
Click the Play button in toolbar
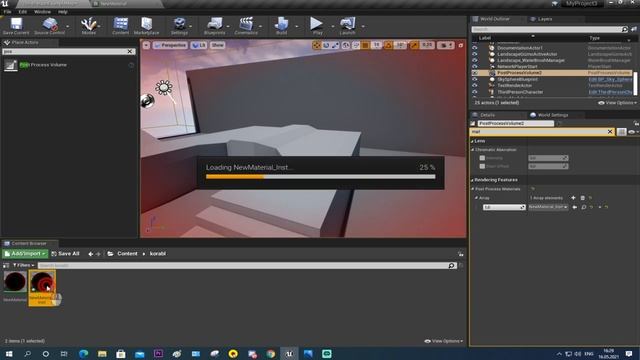click(x=317, y=26)
